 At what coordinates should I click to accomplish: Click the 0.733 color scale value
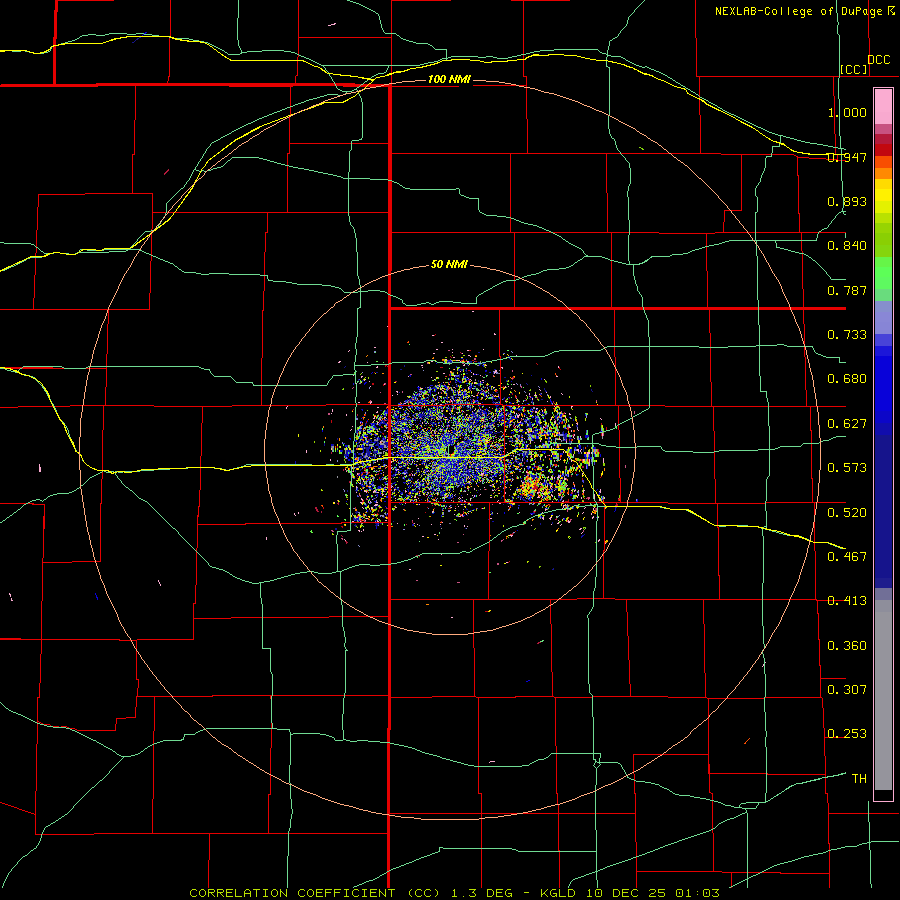[x=847, y=335]
